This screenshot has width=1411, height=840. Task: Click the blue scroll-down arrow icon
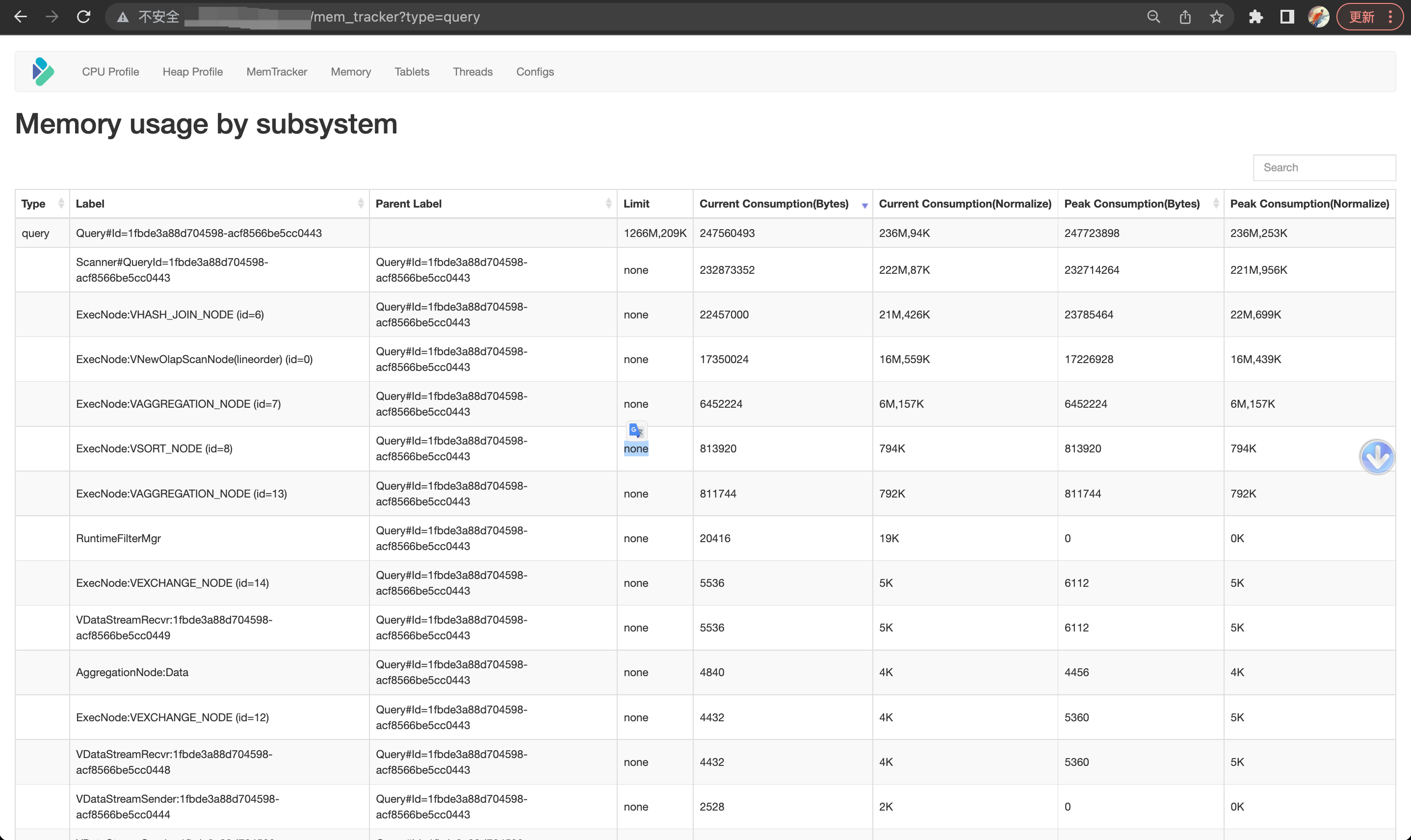point(1378,457)
